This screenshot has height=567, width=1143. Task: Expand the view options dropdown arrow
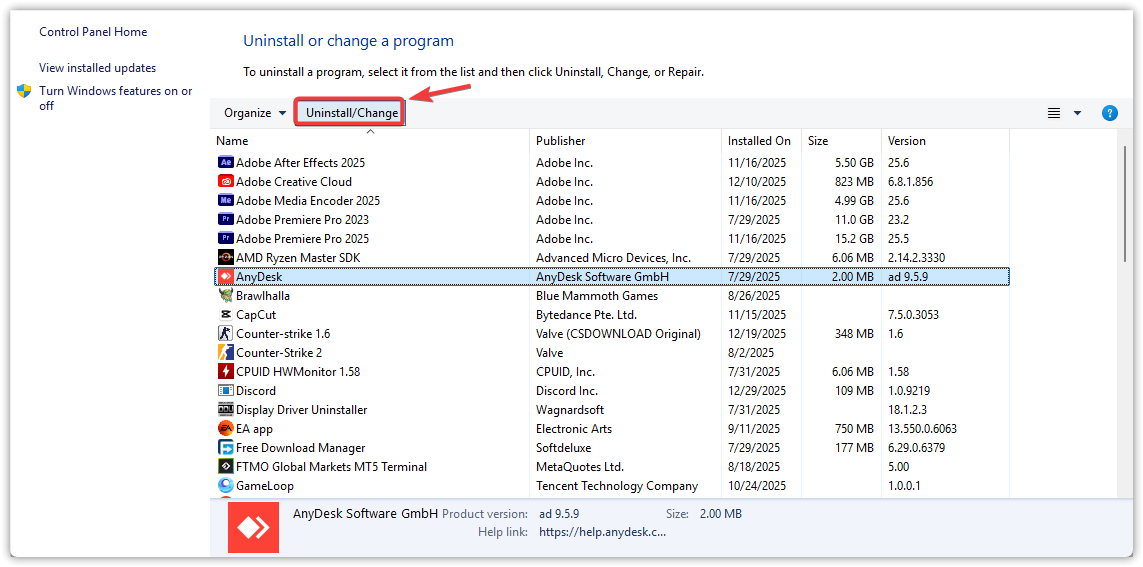tap(1077, 113)
